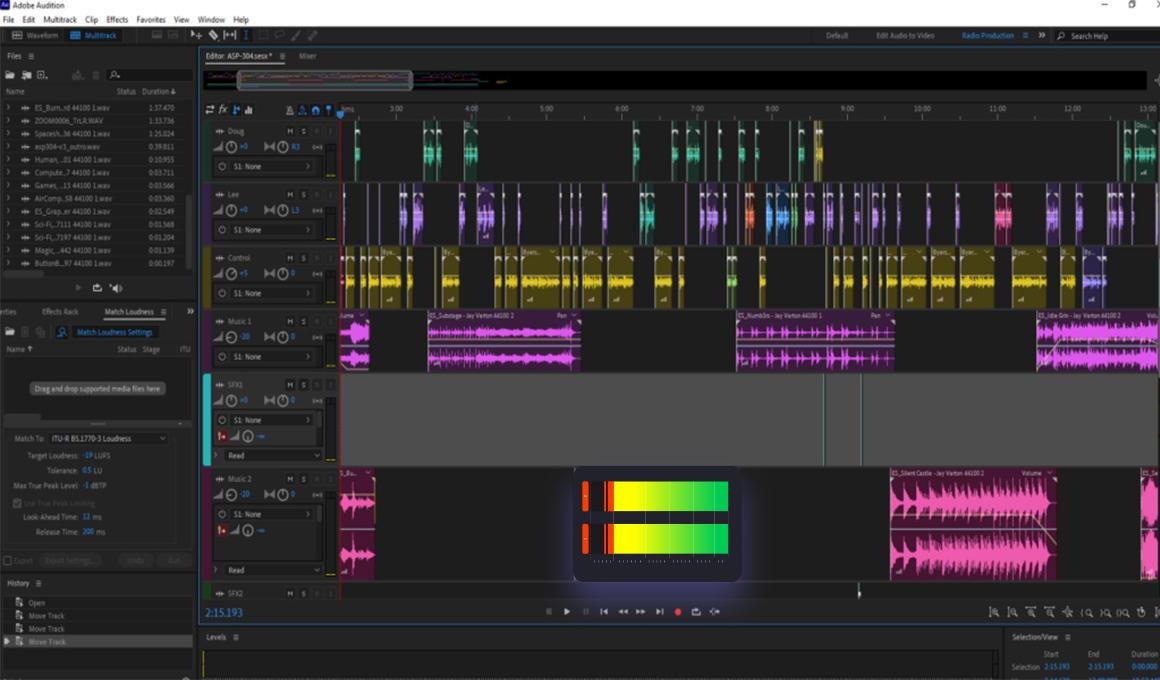Toggle snapping magnet icon above the tracks

(x=316, y=110)
